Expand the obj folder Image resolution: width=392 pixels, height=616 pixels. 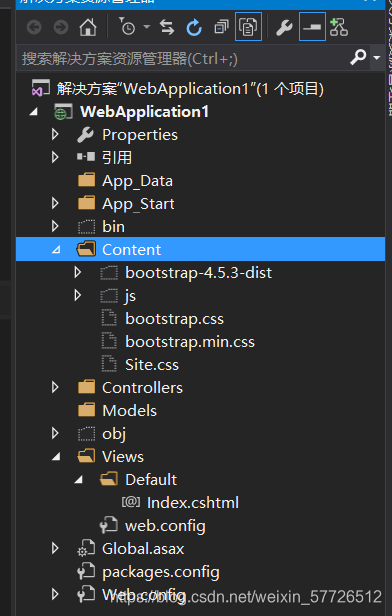55,433
